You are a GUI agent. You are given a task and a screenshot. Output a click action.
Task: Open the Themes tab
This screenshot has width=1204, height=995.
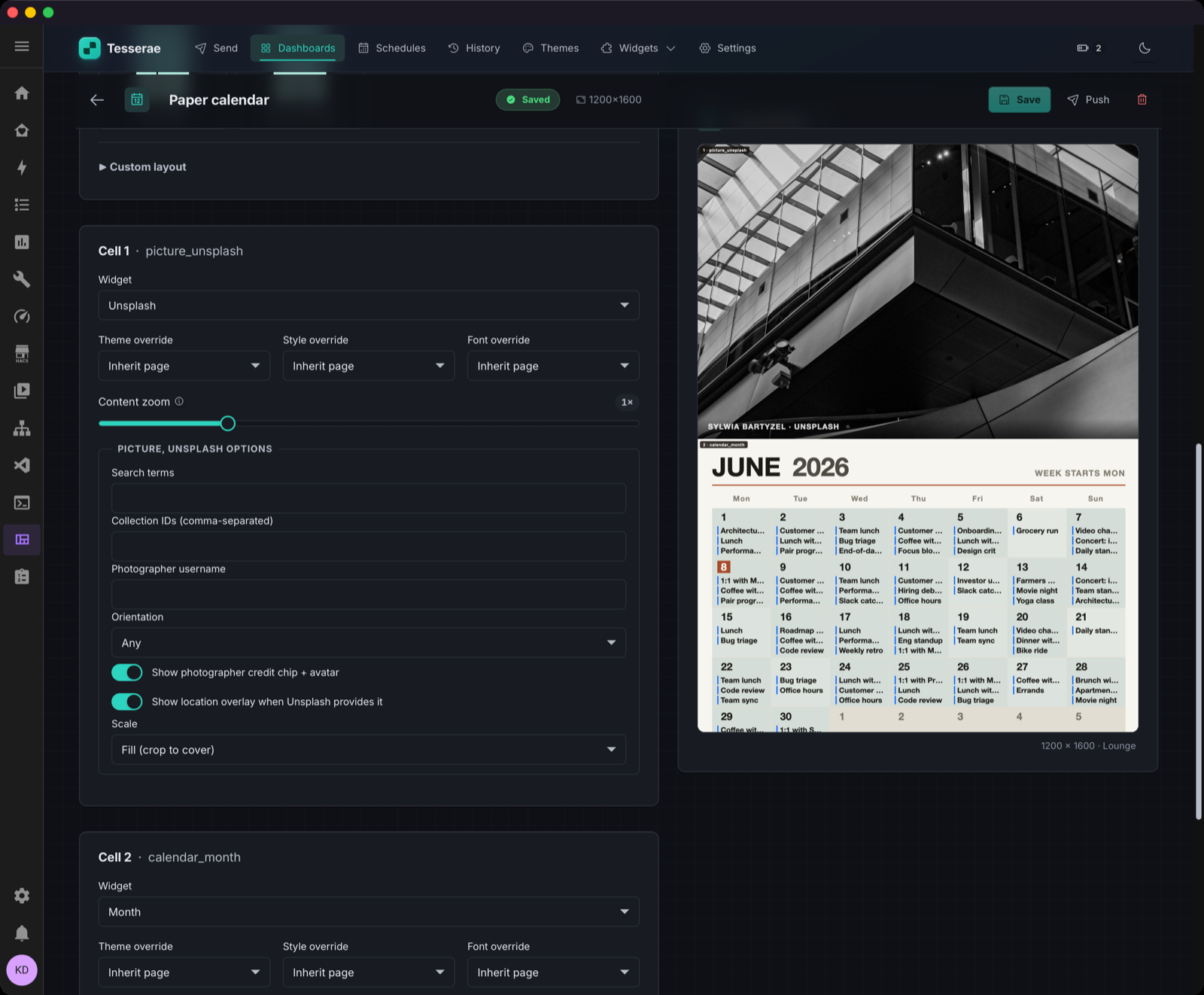551,48
